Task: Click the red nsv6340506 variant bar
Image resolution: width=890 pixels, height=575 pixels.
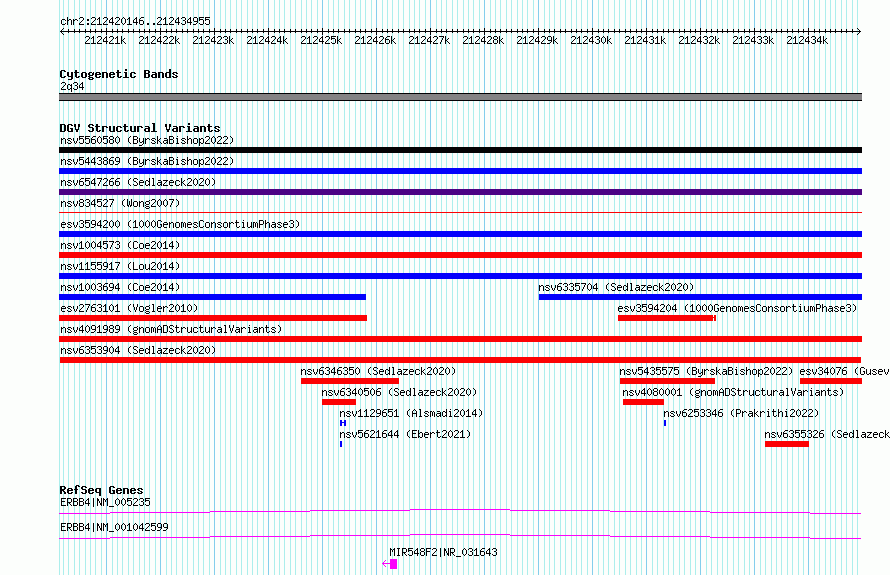Action: click(339, 402)
